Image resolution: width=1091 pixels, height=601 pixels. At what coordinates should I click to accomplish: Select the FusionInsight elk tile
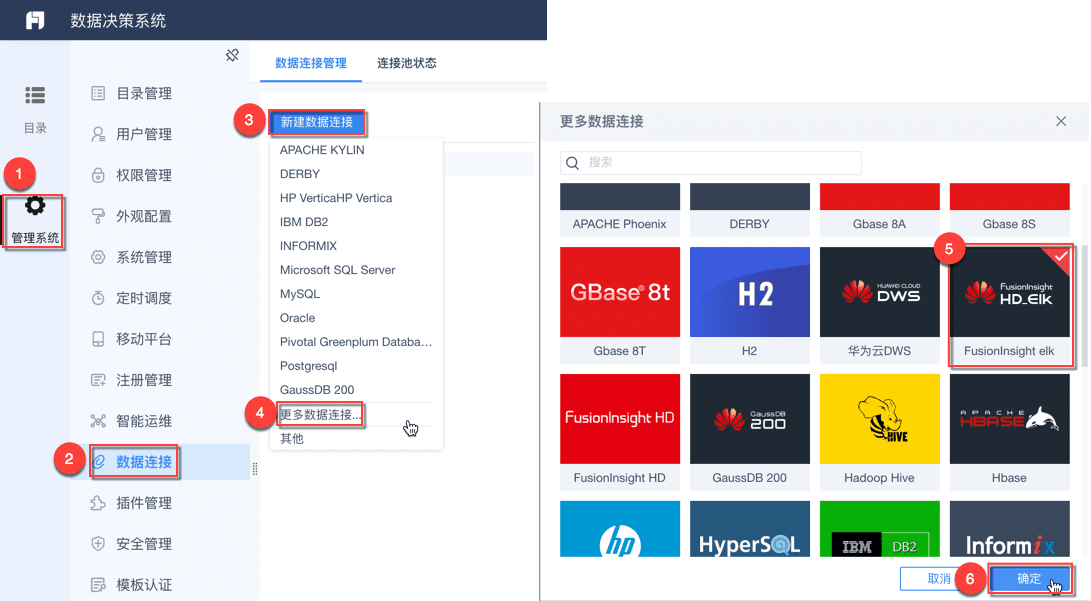[1010, 305]
